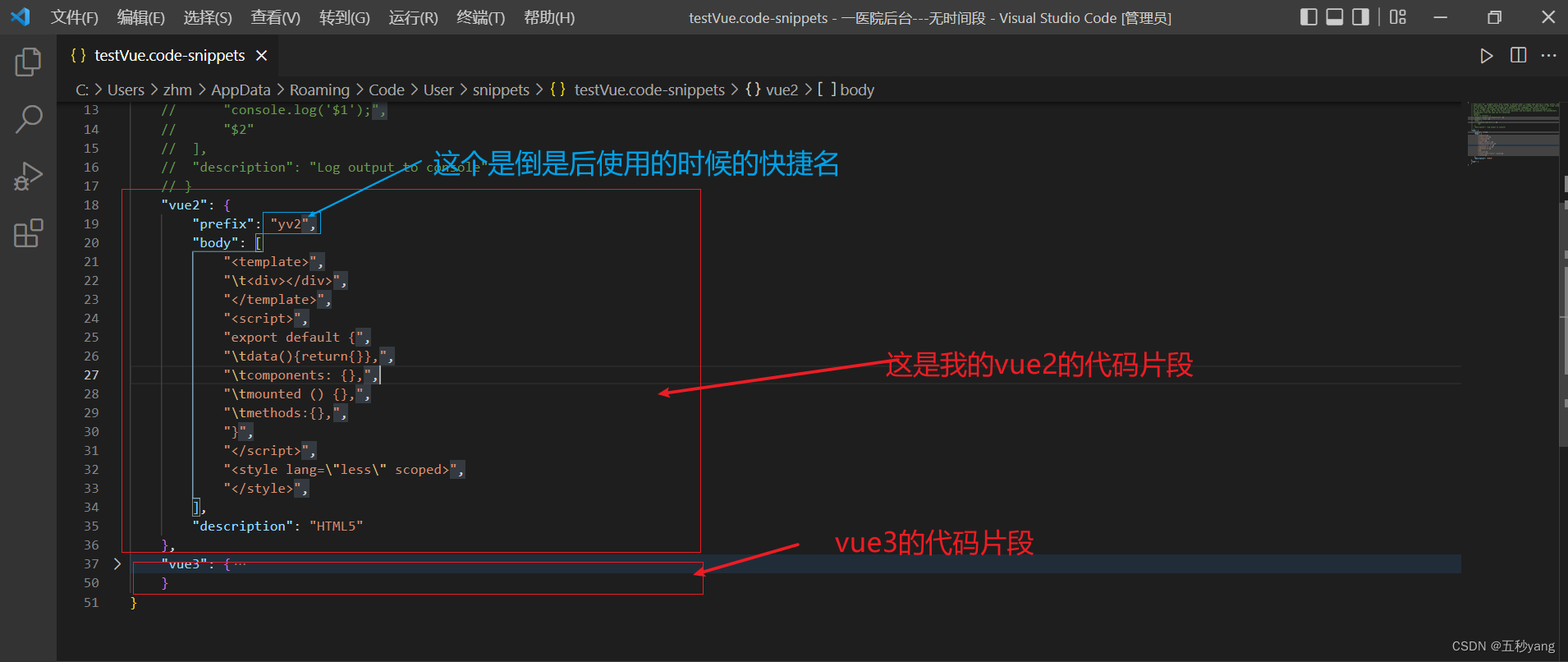Viewport: 1568px width, 662px height.
Task: Click the vertical editor scrollbar
Action: coord(1563,324)
